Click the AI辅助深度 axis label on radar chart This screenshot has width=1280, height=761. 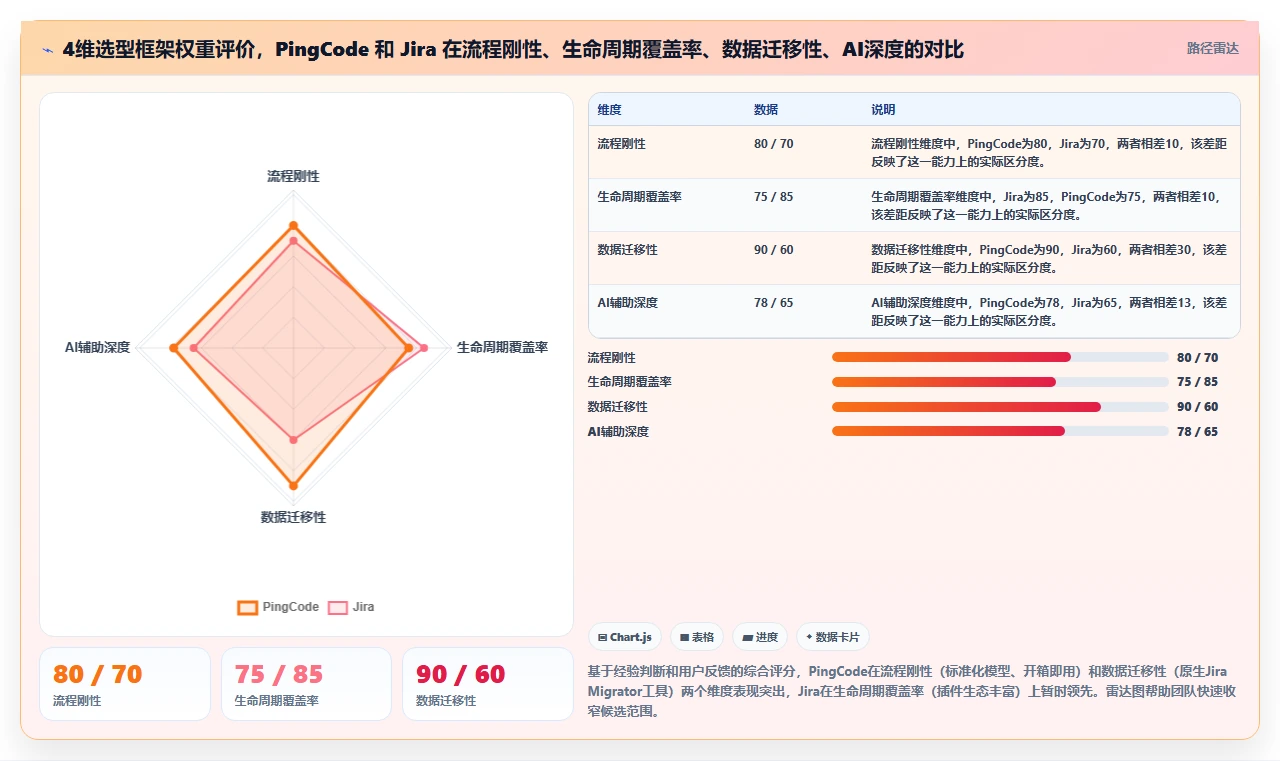tap(97, 348)
